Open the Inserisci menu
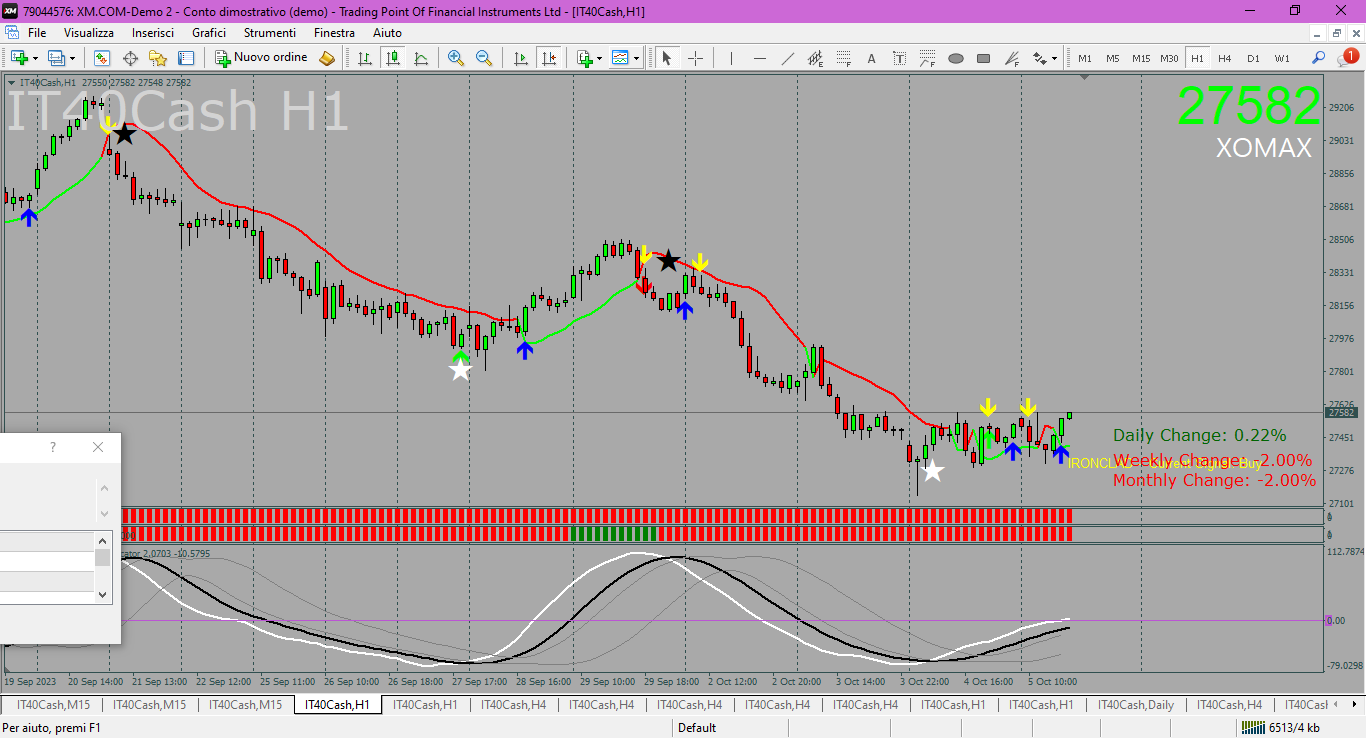The image size is (1366, 738). (x=153, y=33)
